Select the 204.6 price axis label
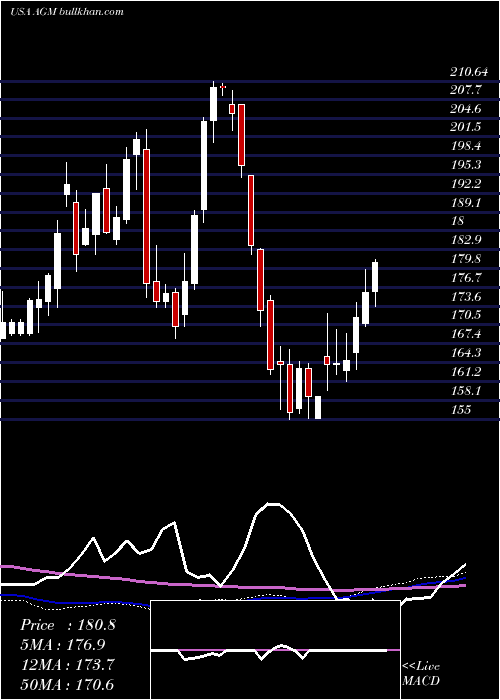This screenshot has height=700, width=500. pos(466,109)
